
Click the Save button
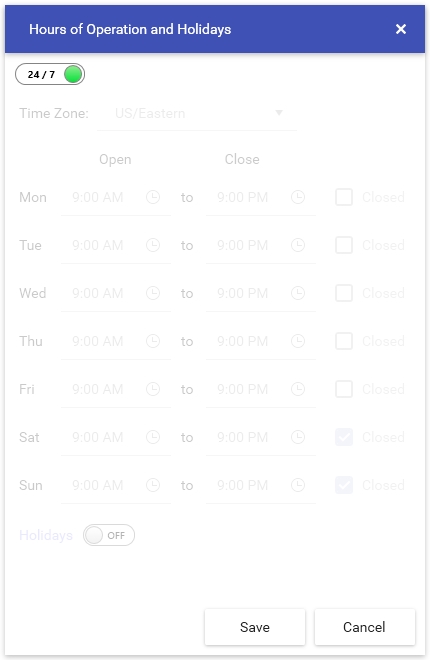(255, 627)
